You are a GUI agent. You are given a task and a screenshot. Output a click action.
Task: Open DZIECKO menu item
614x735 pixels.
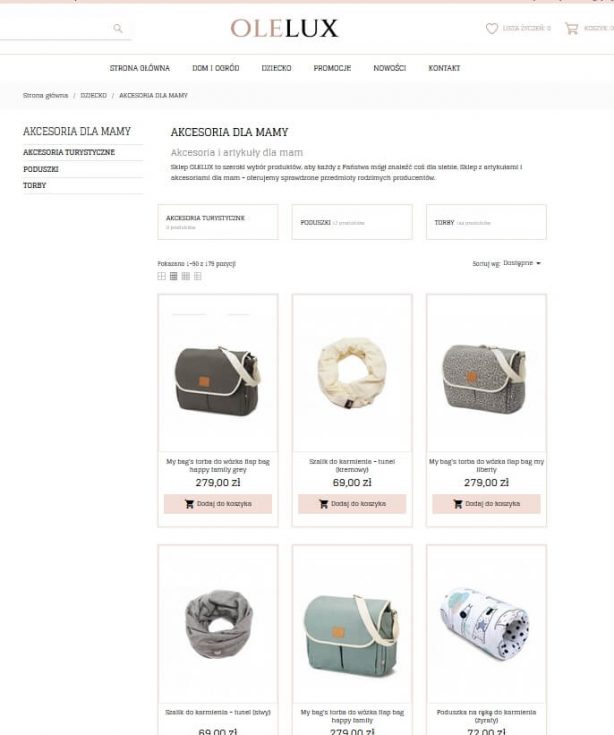[x=276, y=68]
